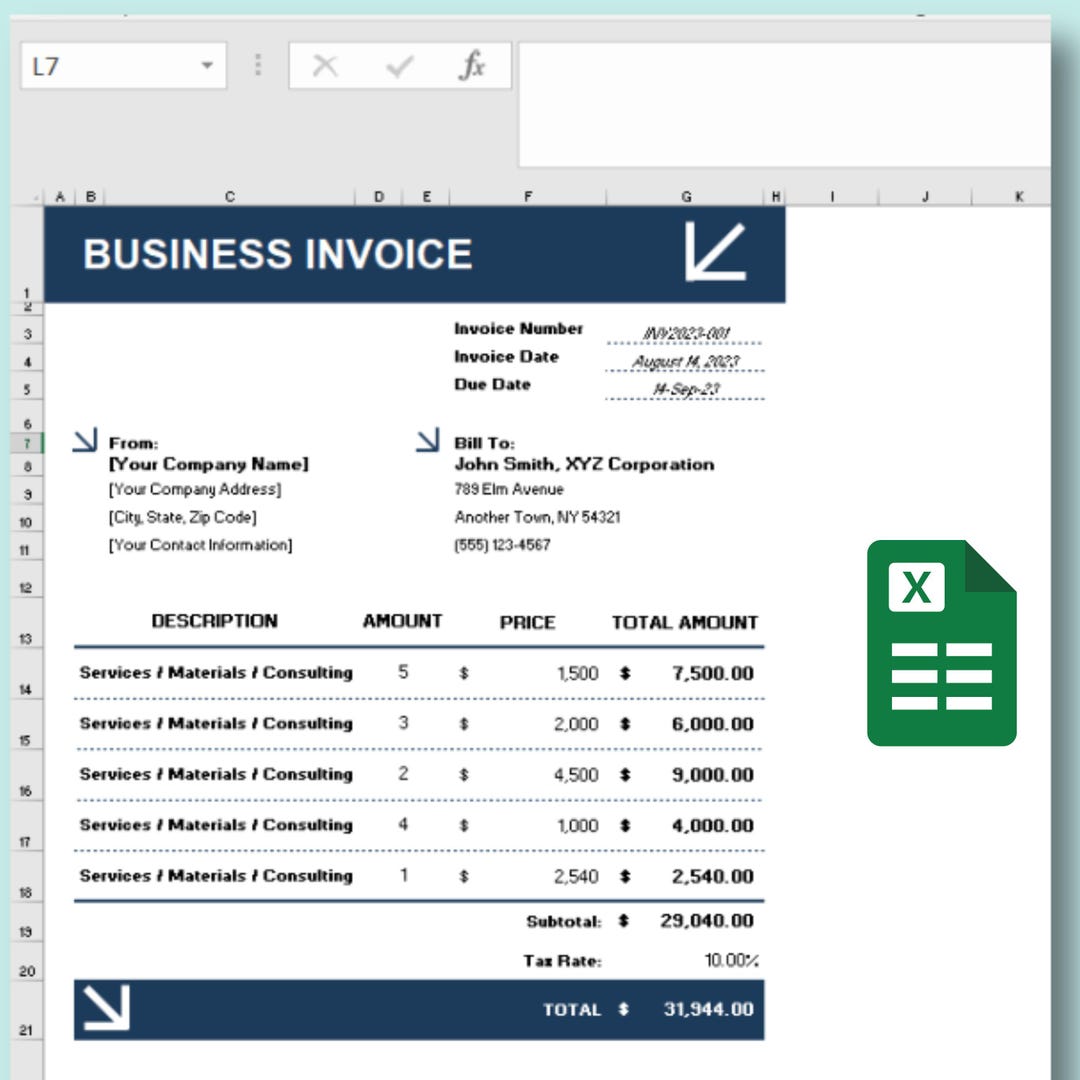Click the large arrow logo in invoice header

pos(715,251)
